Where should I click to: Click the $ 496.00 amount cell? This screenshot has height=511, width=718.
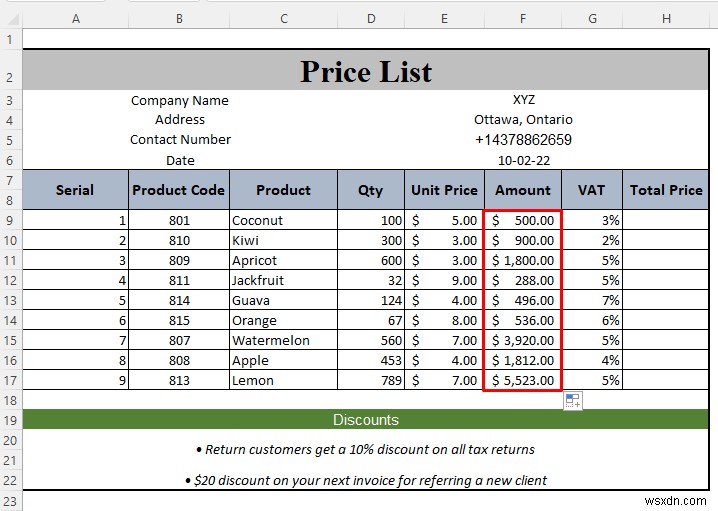coord(523,300)
